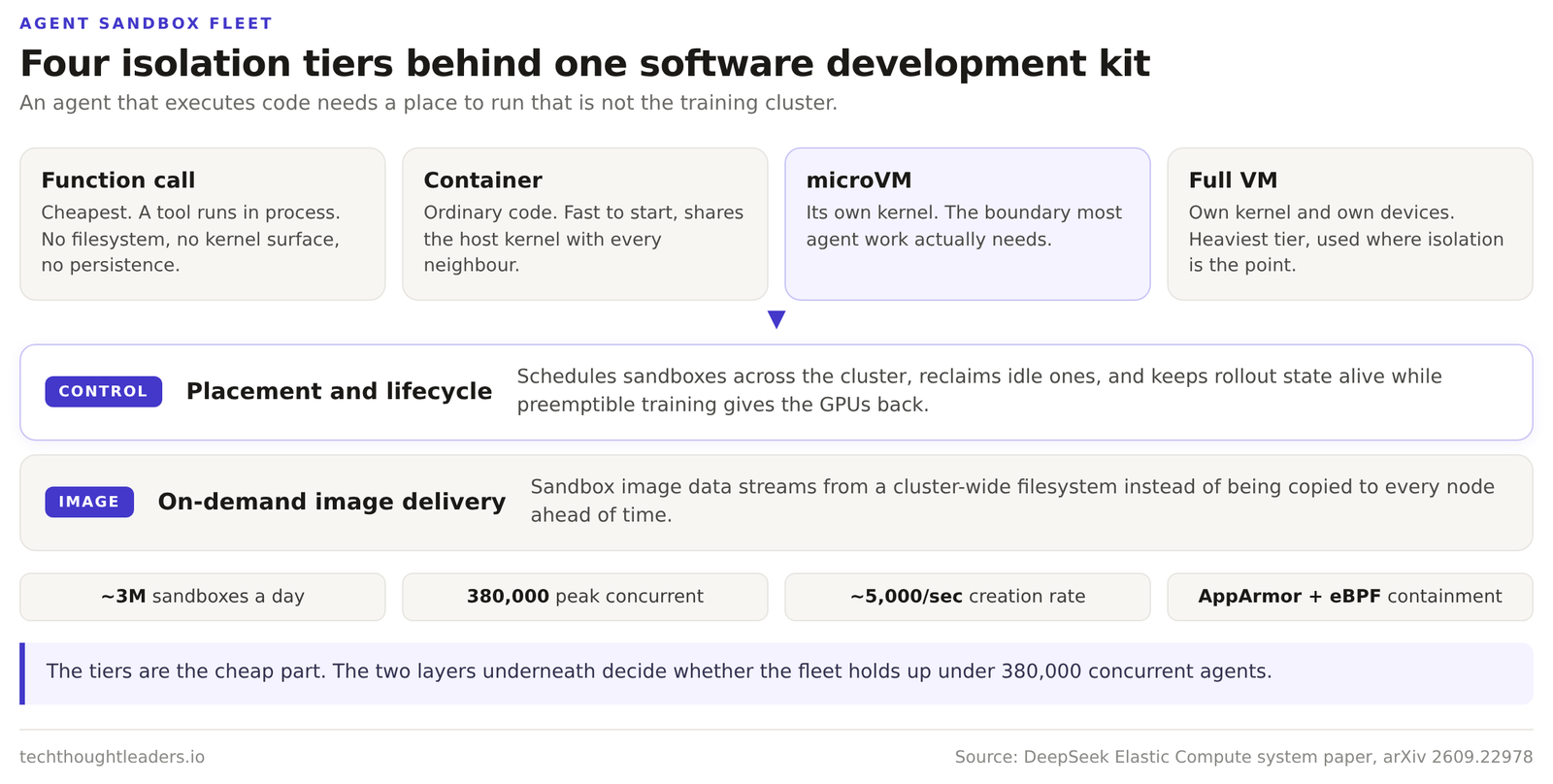Click the AGENT SANDBOX FLEET header label

pyautogui.click(x=146, y=23)
